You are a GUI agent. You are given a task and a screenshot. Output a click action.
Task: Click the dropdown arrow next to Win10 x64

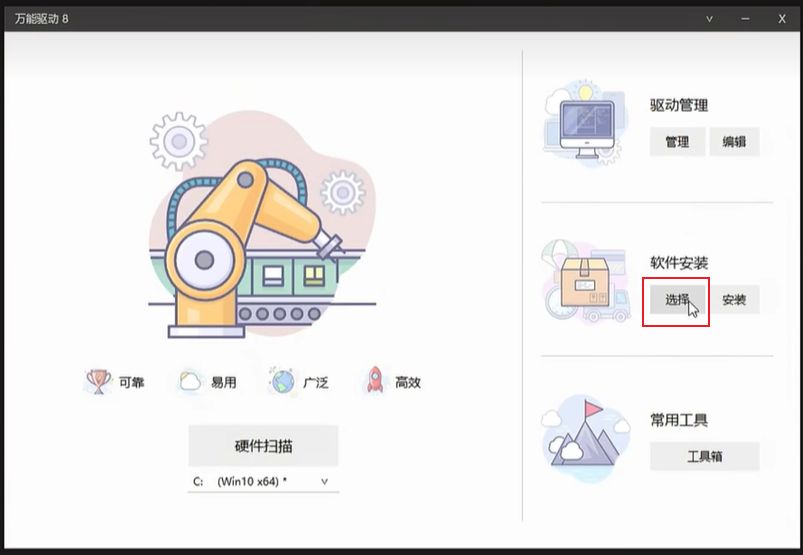324,482
